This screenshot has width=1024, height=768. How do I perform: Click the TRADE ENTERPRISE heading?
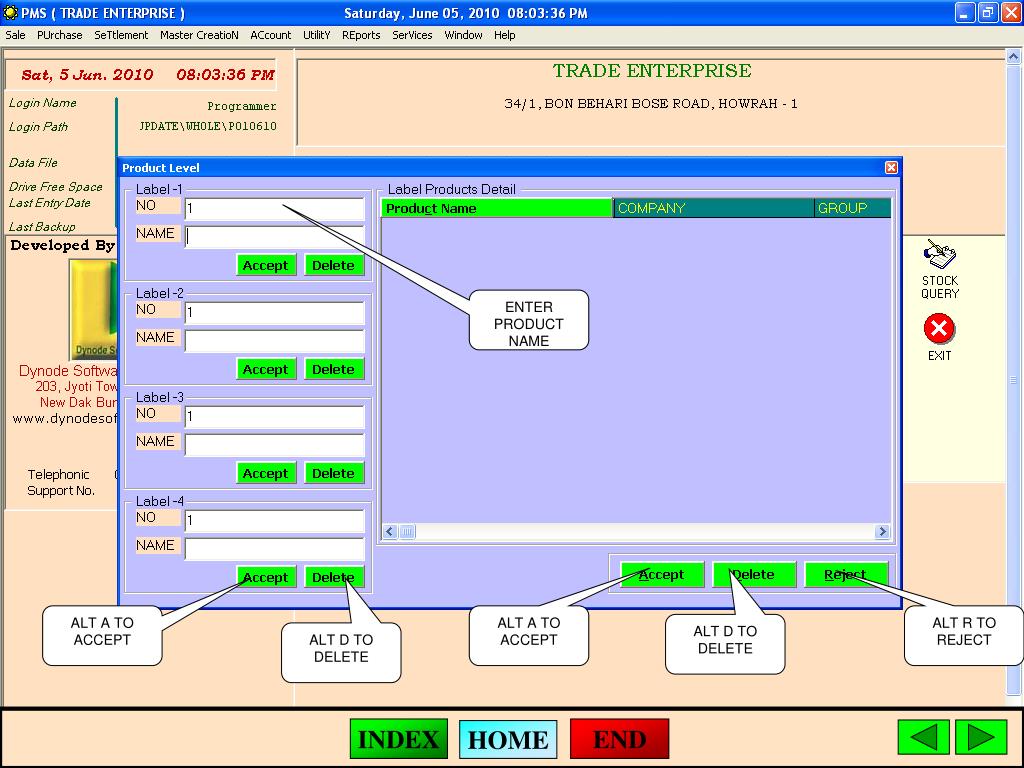click(652, 71)
